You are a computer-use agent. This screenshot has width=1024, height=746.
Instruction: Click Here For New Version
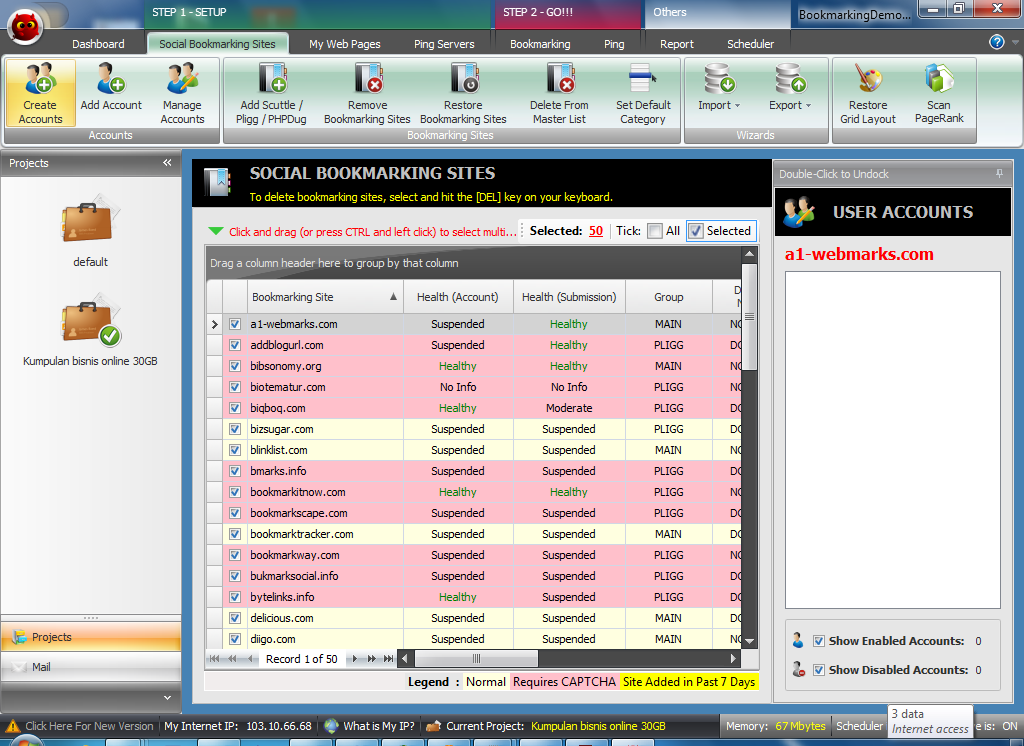[x=89, y=726]
